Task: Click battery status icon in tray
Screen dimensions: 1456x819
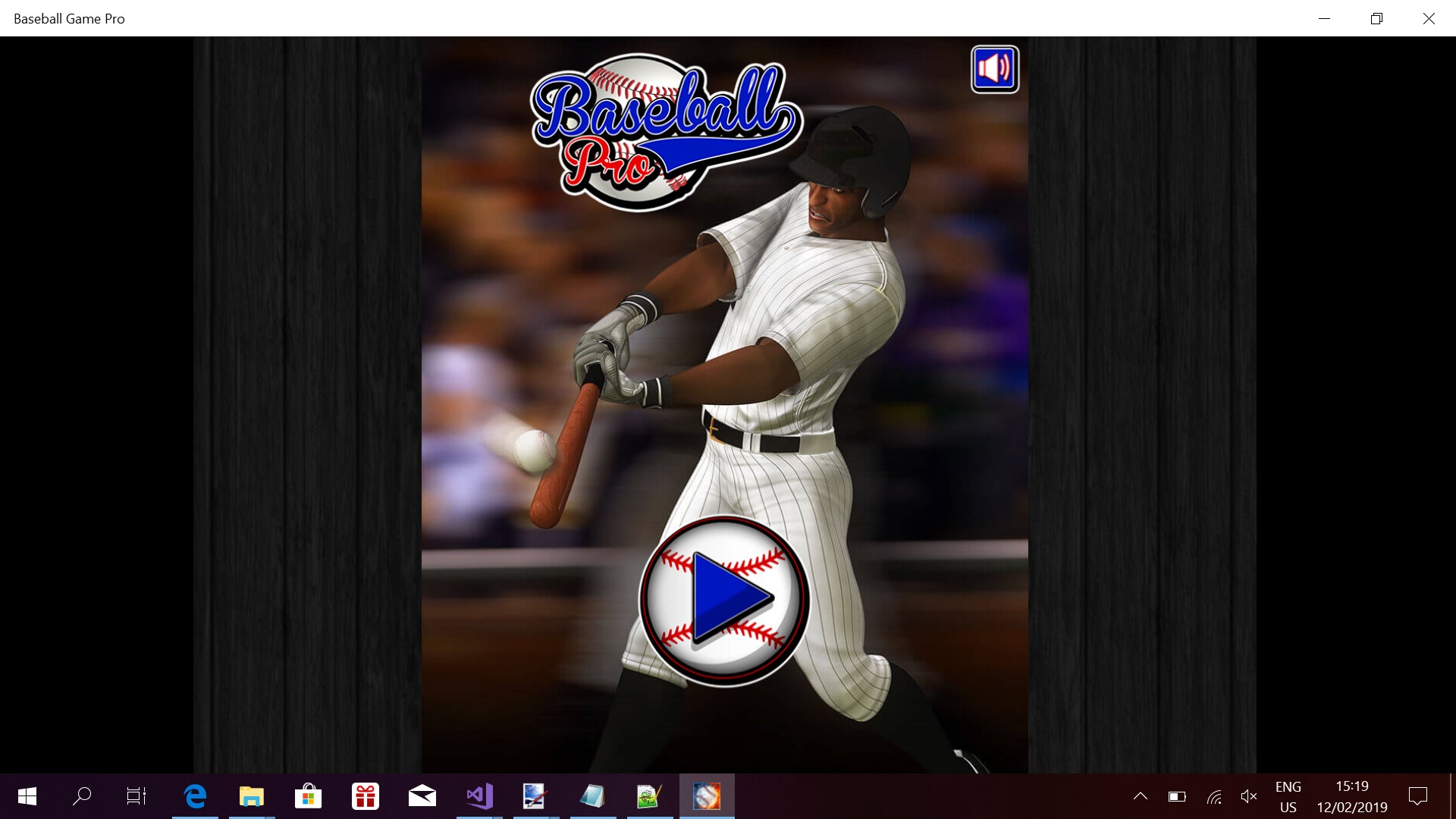Action: [1177, 796]
